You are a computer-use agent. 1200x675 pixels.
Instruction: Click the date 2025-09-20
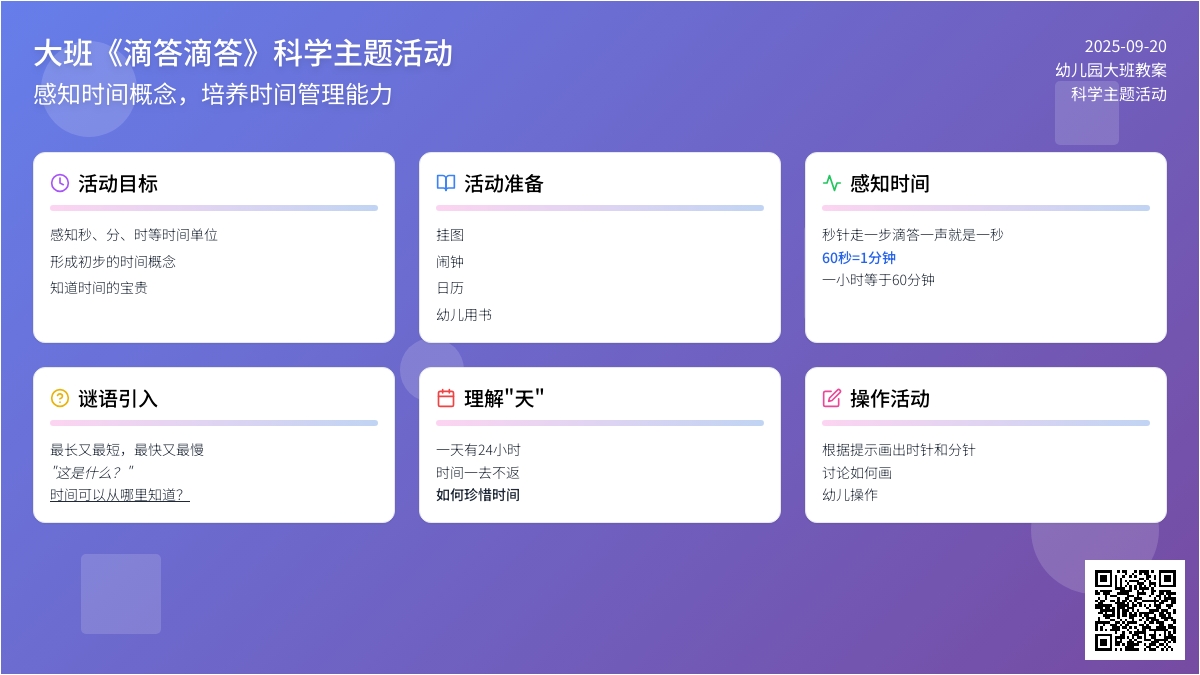[1125, 46]
